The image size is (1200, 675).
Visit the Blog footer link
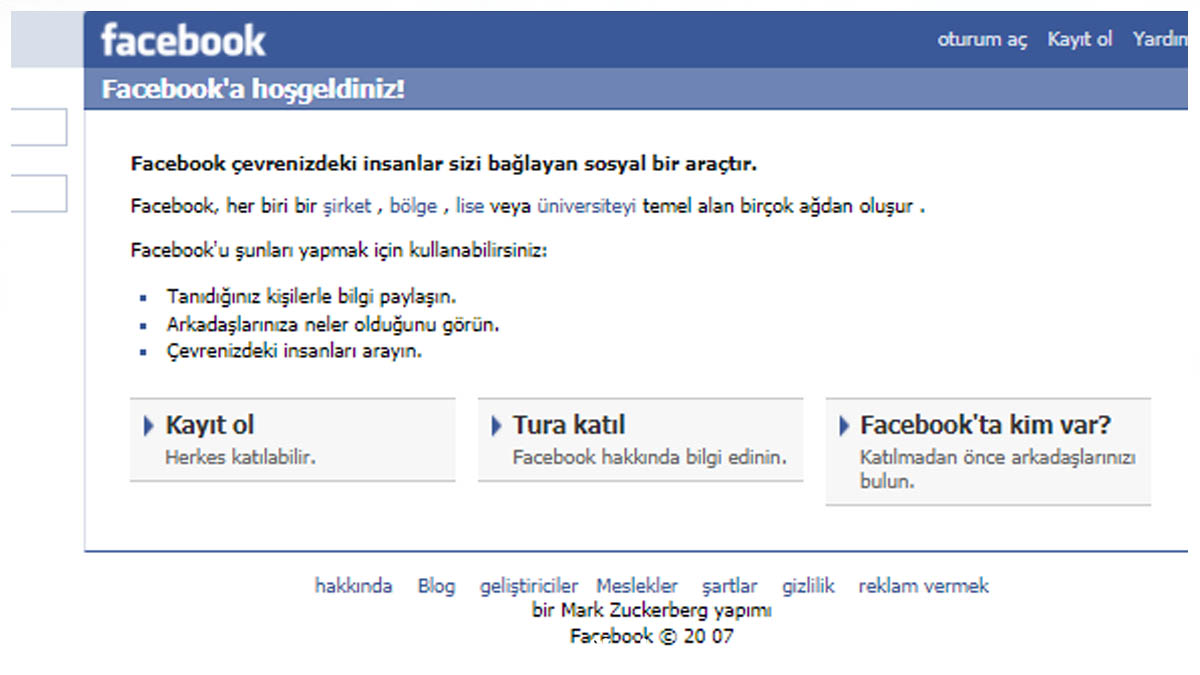click(436, 586)
